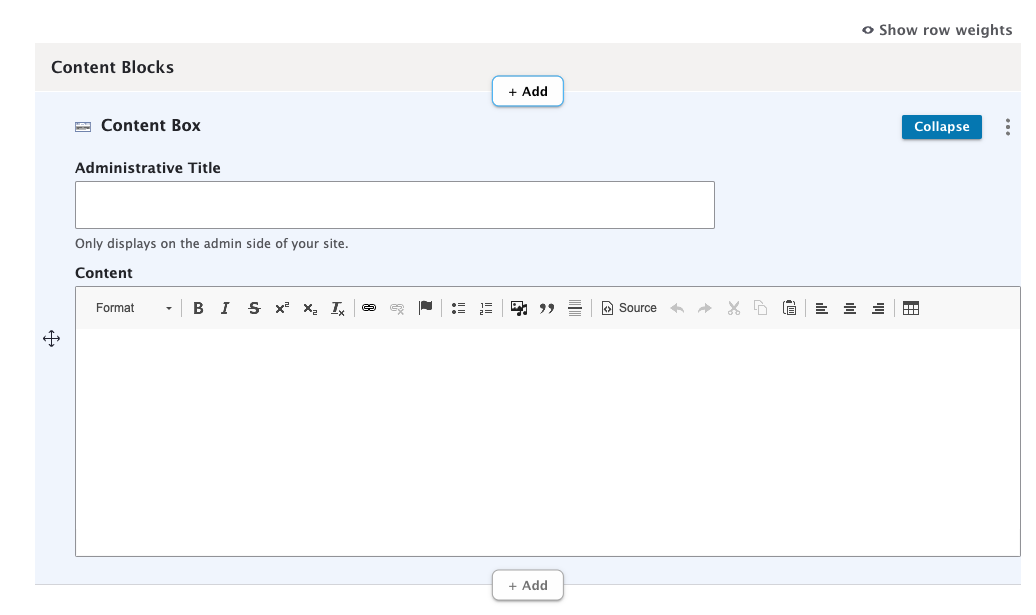Viewport: 1036px width, 615px height.
Task: Click the drag handle for the Content Box row
Action: tap(52, 339)
